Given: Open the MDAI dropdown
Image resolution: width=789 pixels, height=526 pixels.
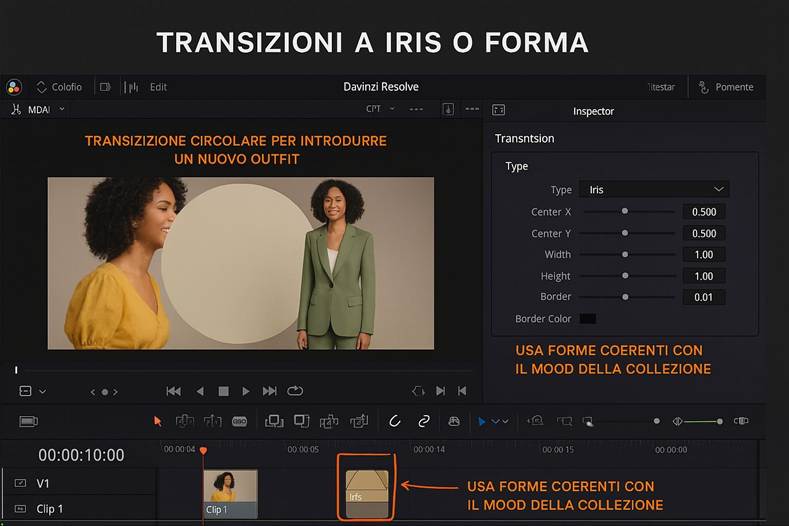Looking at the screenshot, I should click(x=38, y=109).
